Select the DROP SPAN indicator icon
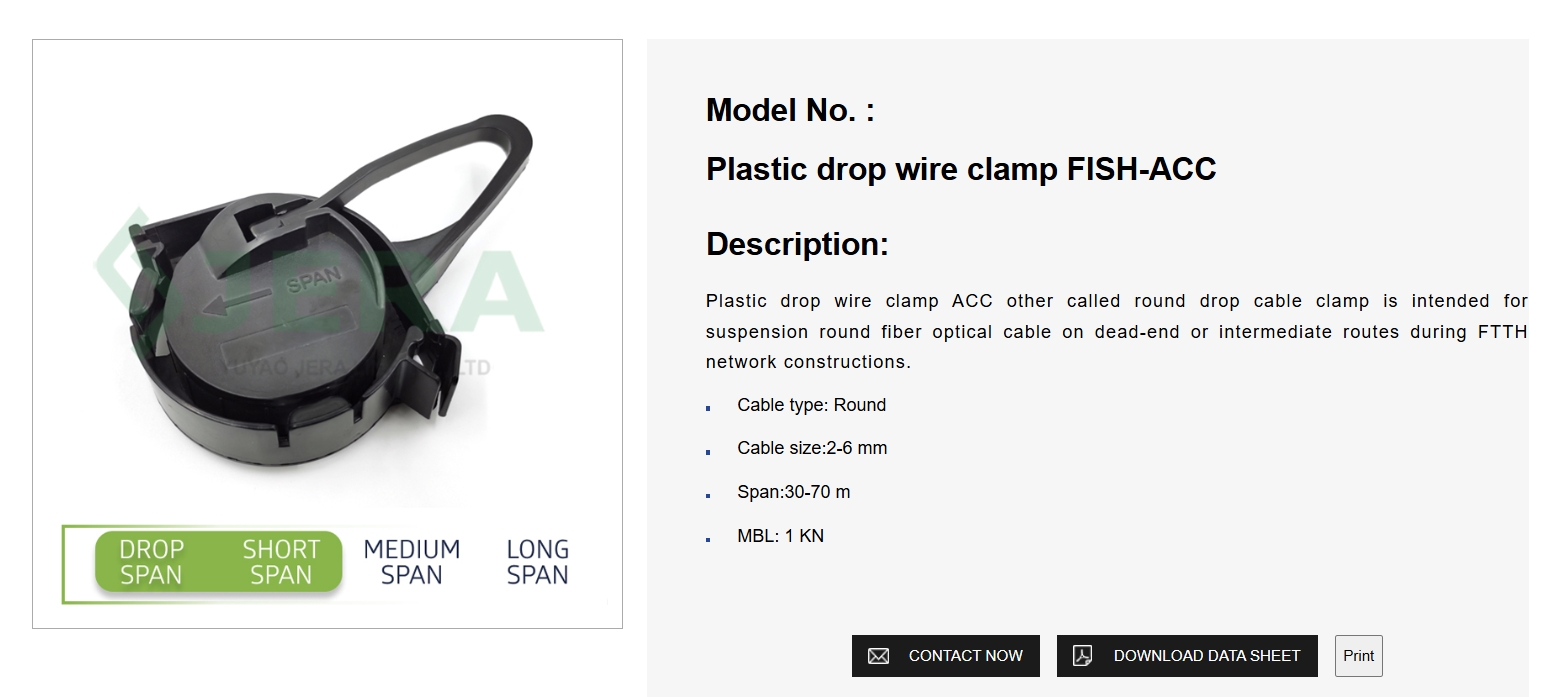1543x697 pixels. [150, 561]
